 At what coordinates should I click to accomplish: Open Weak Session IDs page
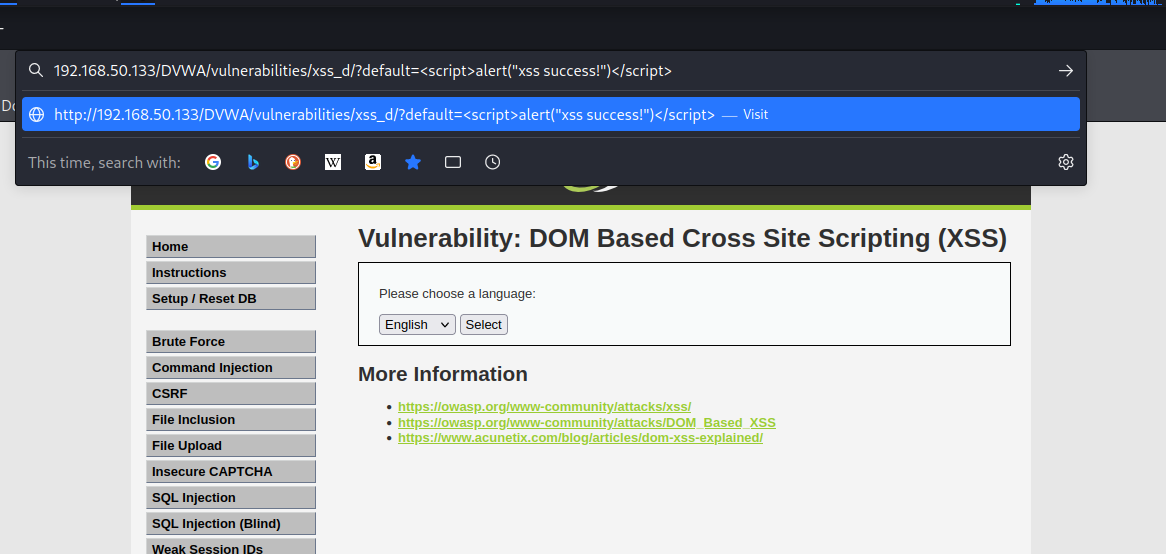coord(231,548)
